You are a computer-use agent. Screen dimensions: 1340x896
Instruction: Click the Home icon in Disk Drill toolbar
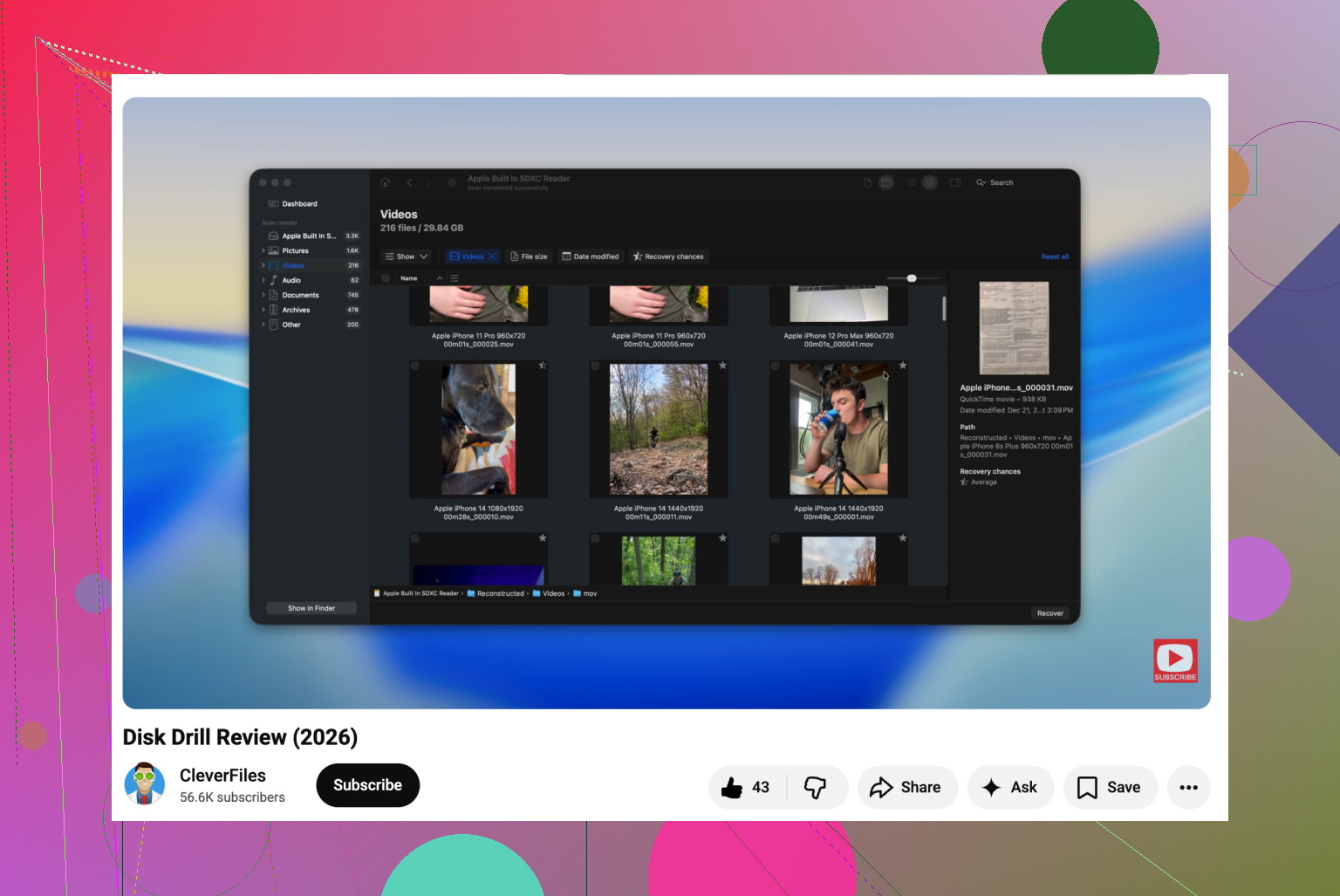click(x=385, y=182)
